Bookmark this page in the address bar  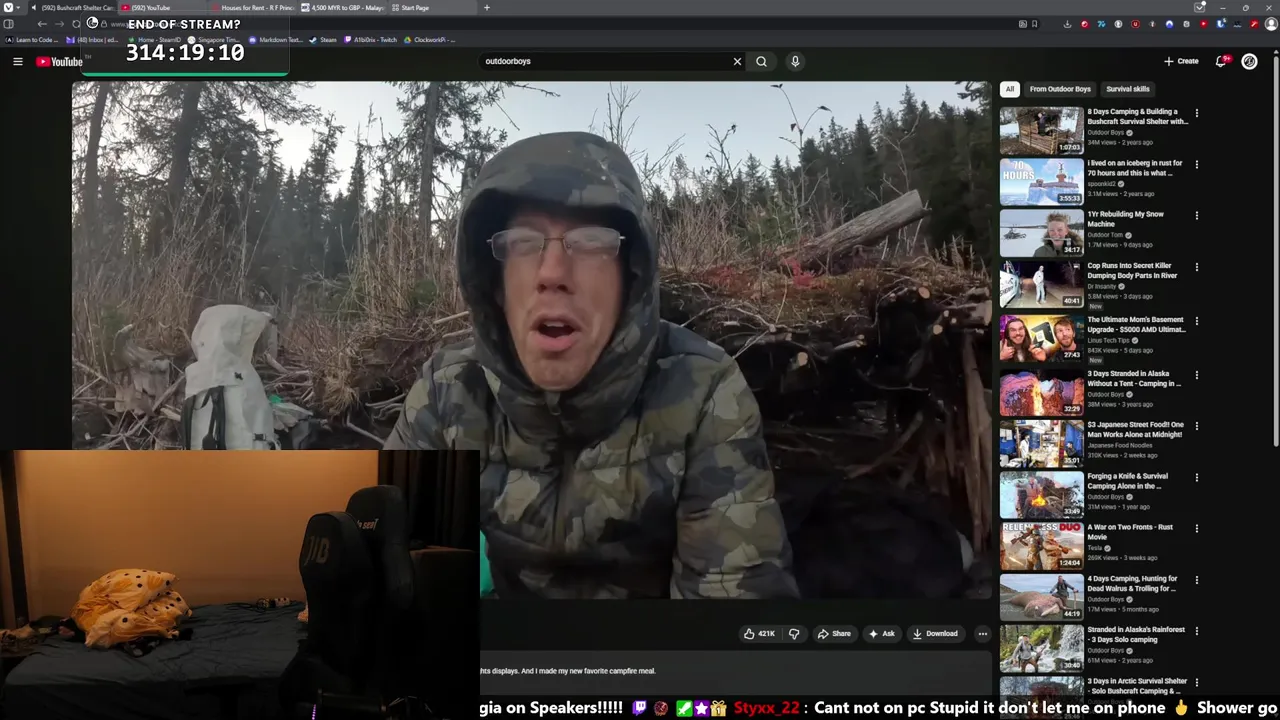[1034, 24]
